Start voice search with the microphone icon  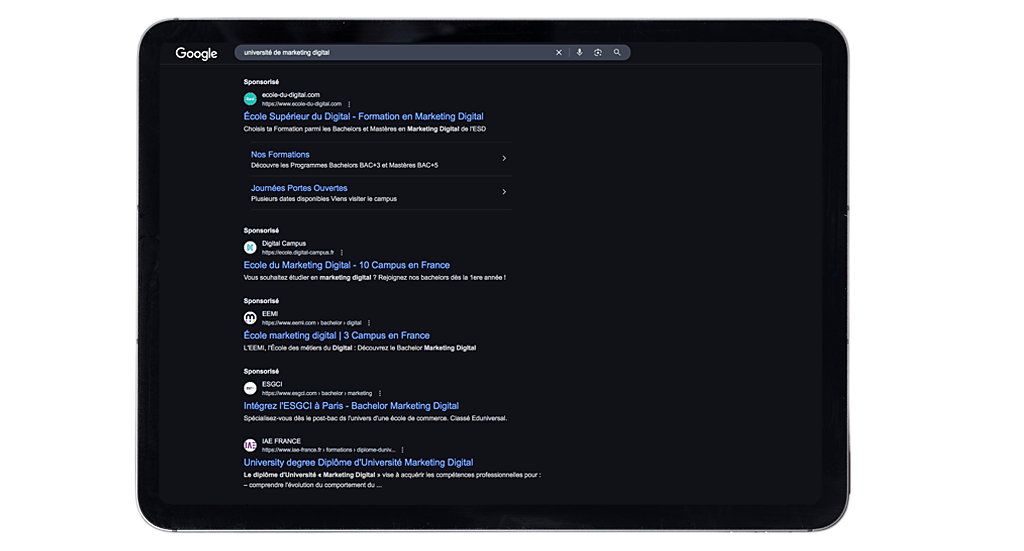[579, 53]
